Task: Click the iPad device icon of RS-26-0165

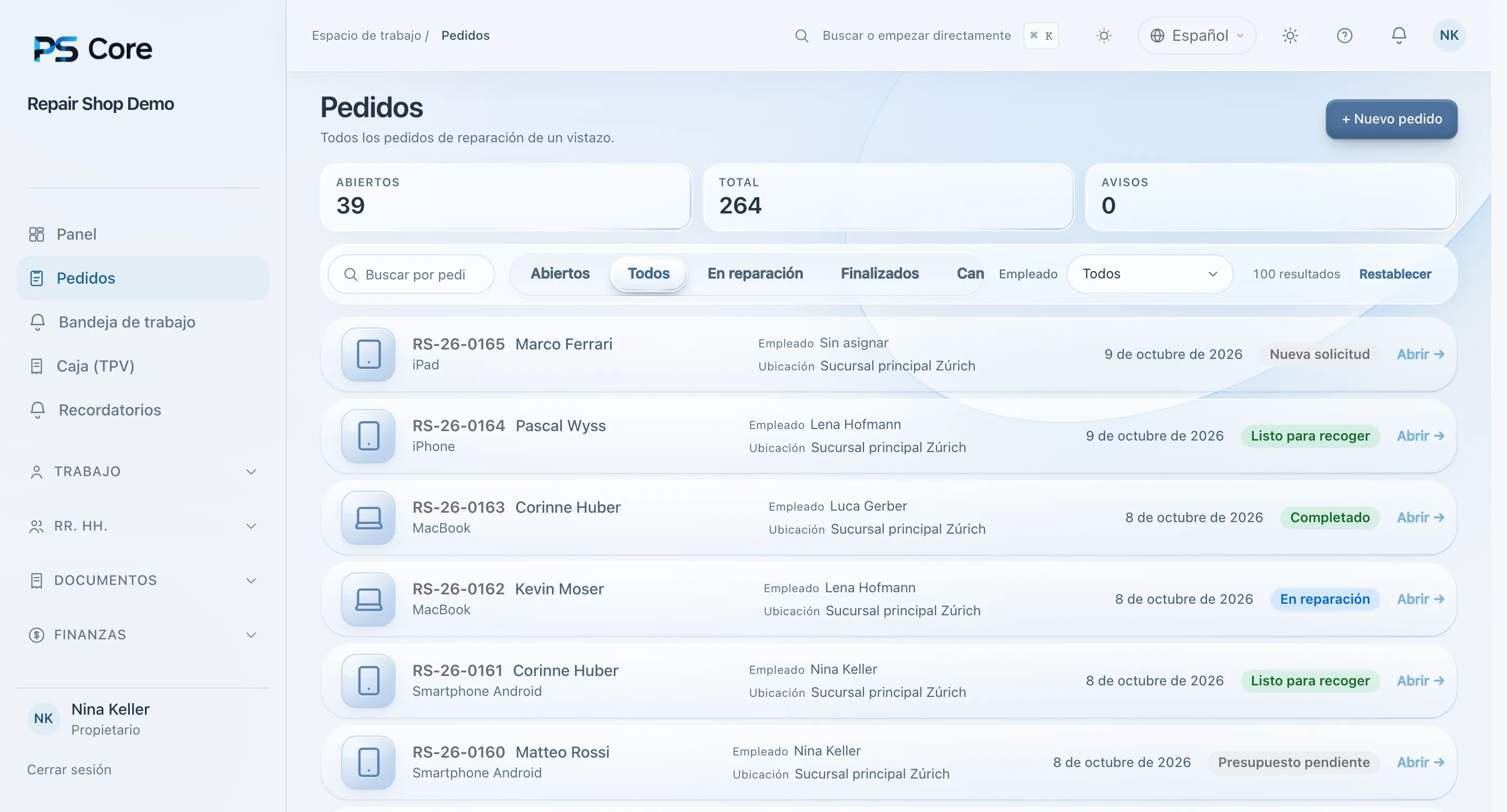Action: [368, 354]
